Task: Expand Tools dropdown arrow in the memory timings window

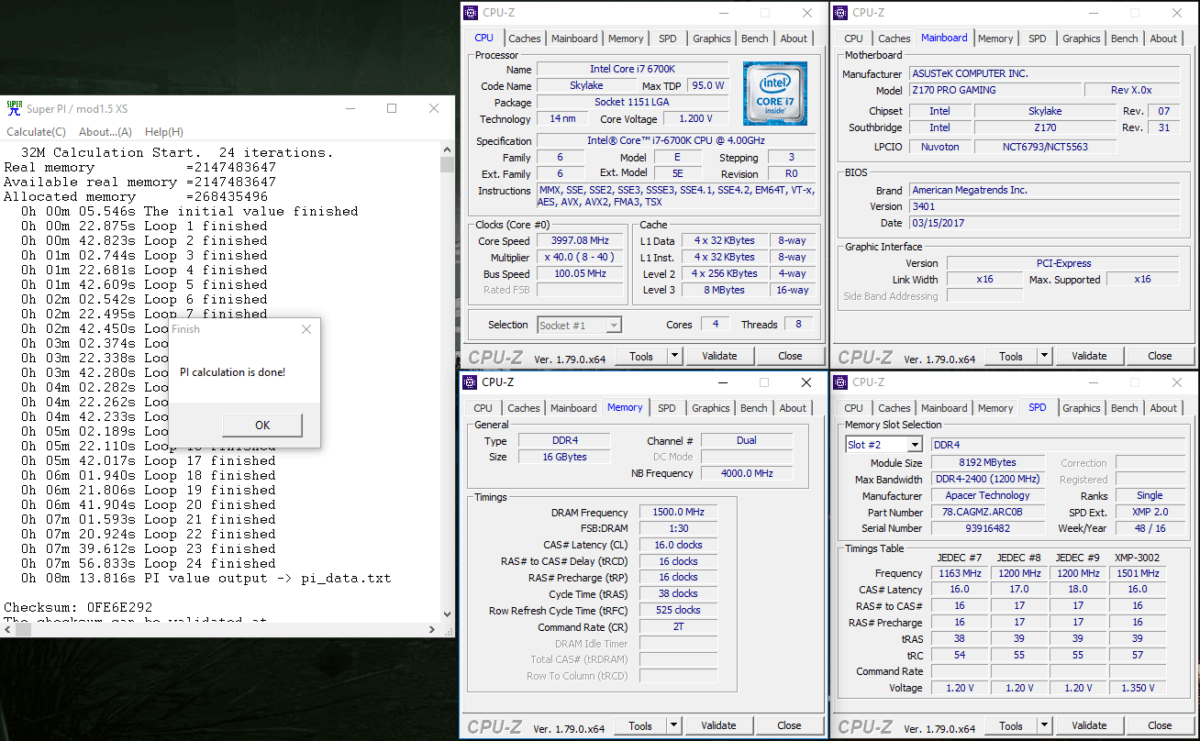Action: click(x=674, y=726)
